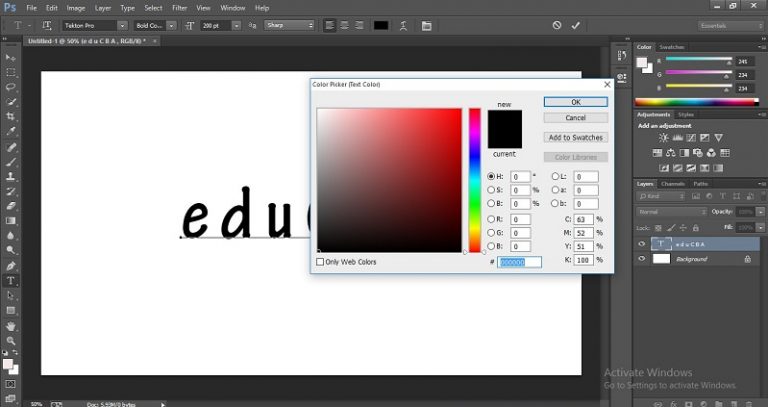Select the Crop tool
The image size is (768, 407).
click(x=11, y=117)
